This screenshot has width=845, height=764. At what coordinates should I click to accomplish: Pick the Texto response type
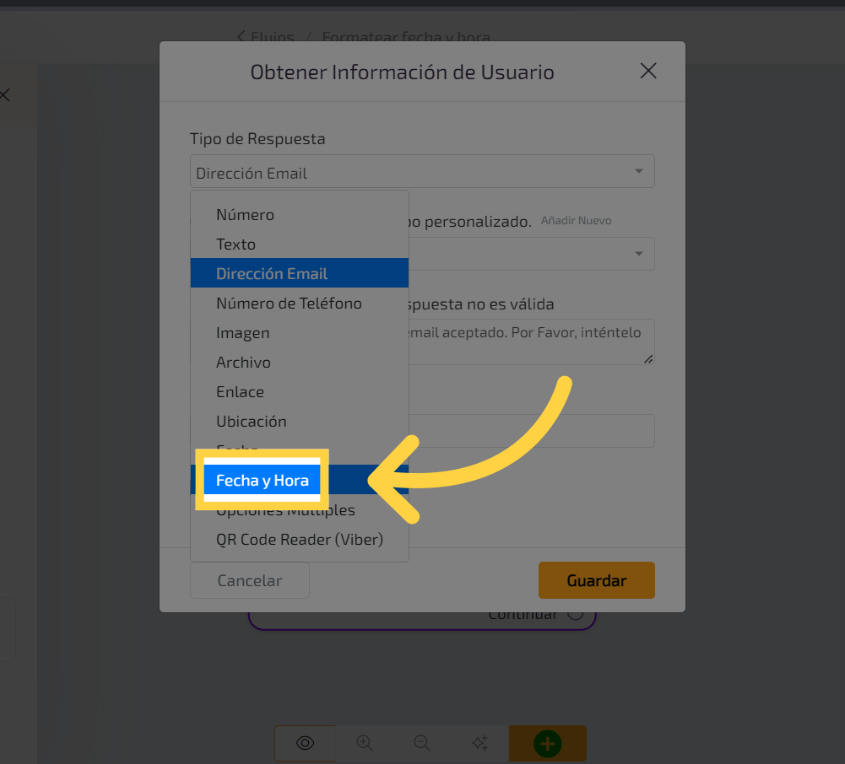tap(236, 244)
